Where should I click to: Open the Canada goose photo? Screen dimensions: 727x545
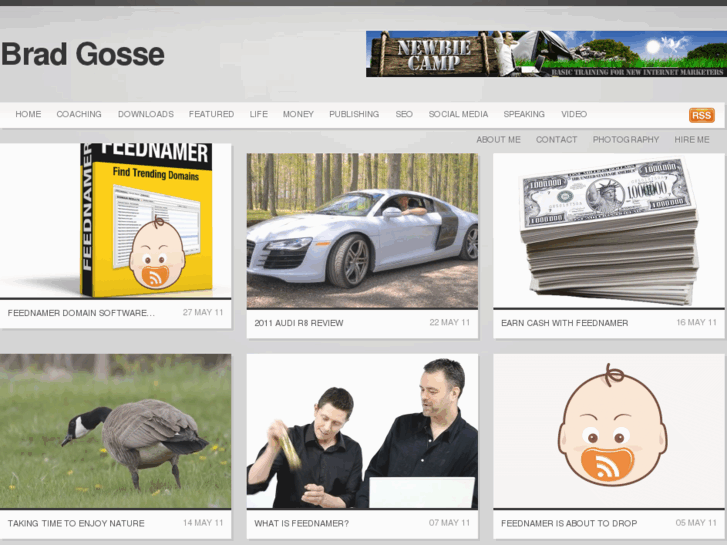(115, 431)
